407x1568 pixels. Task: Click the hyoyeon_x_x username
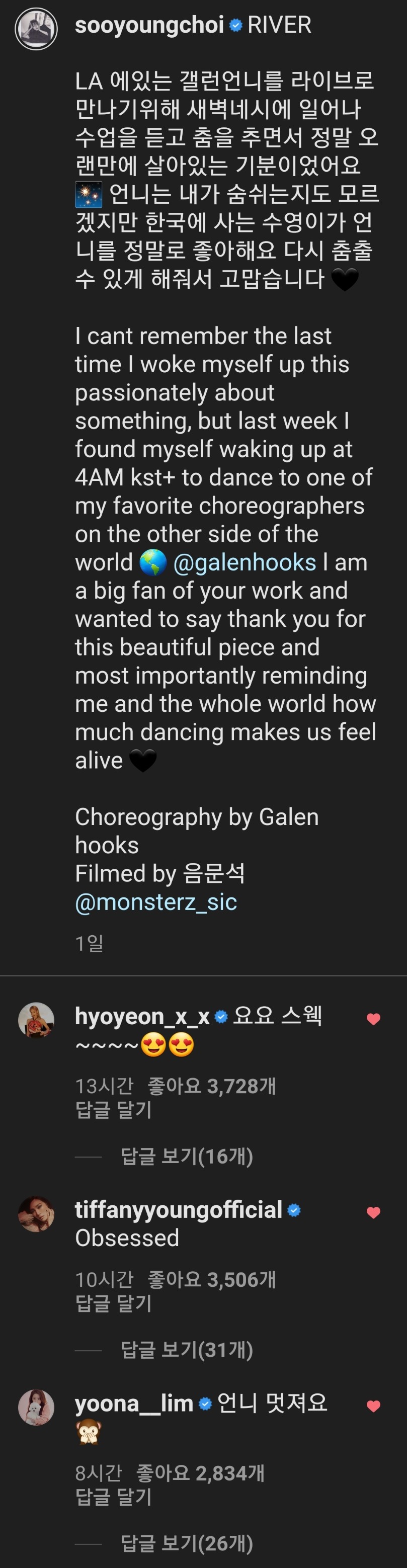click(142, 1016)
